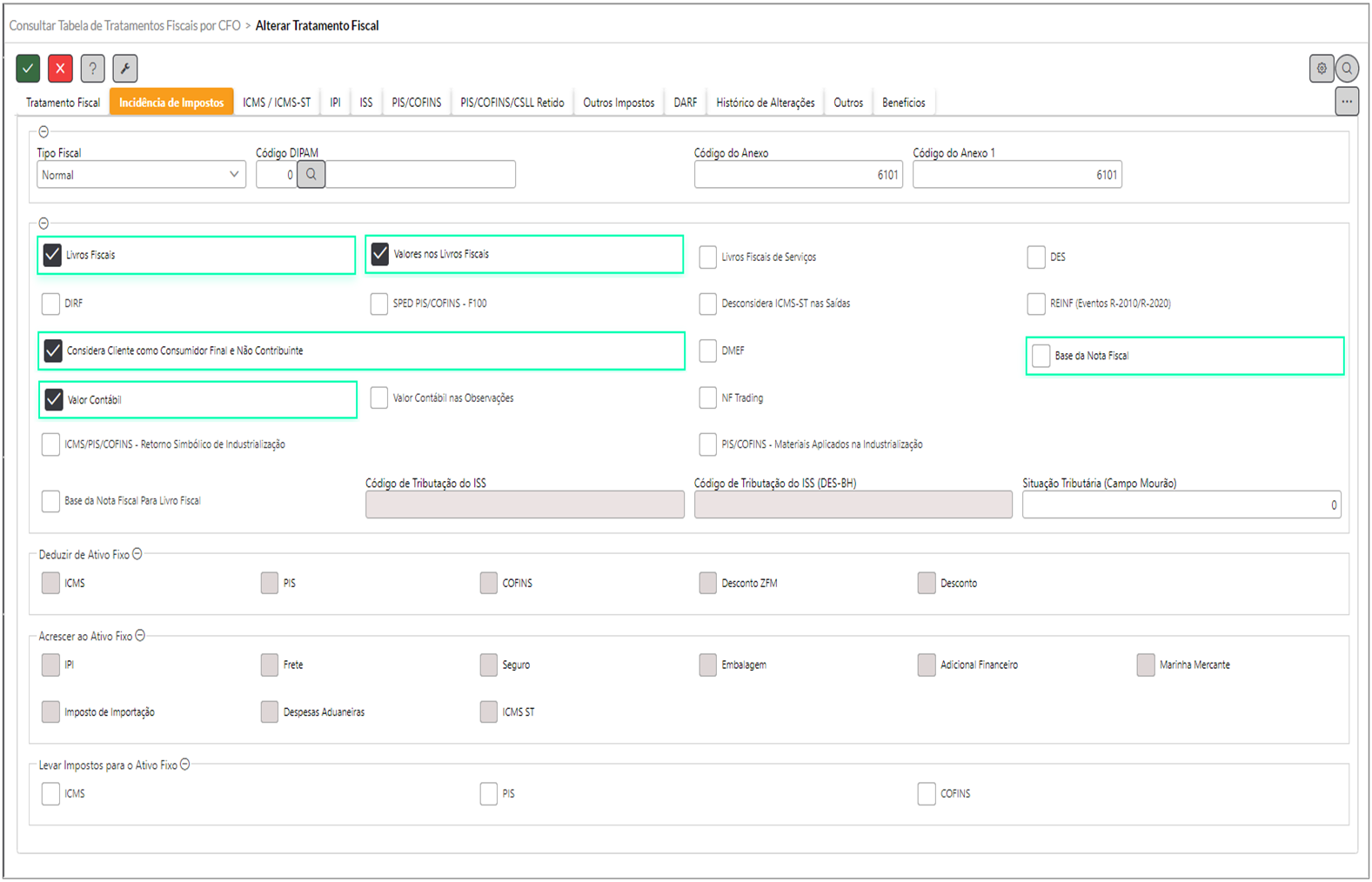
Task: Enable the Base da Nota Fiscal checkbox
Action: click(1041, 356)
